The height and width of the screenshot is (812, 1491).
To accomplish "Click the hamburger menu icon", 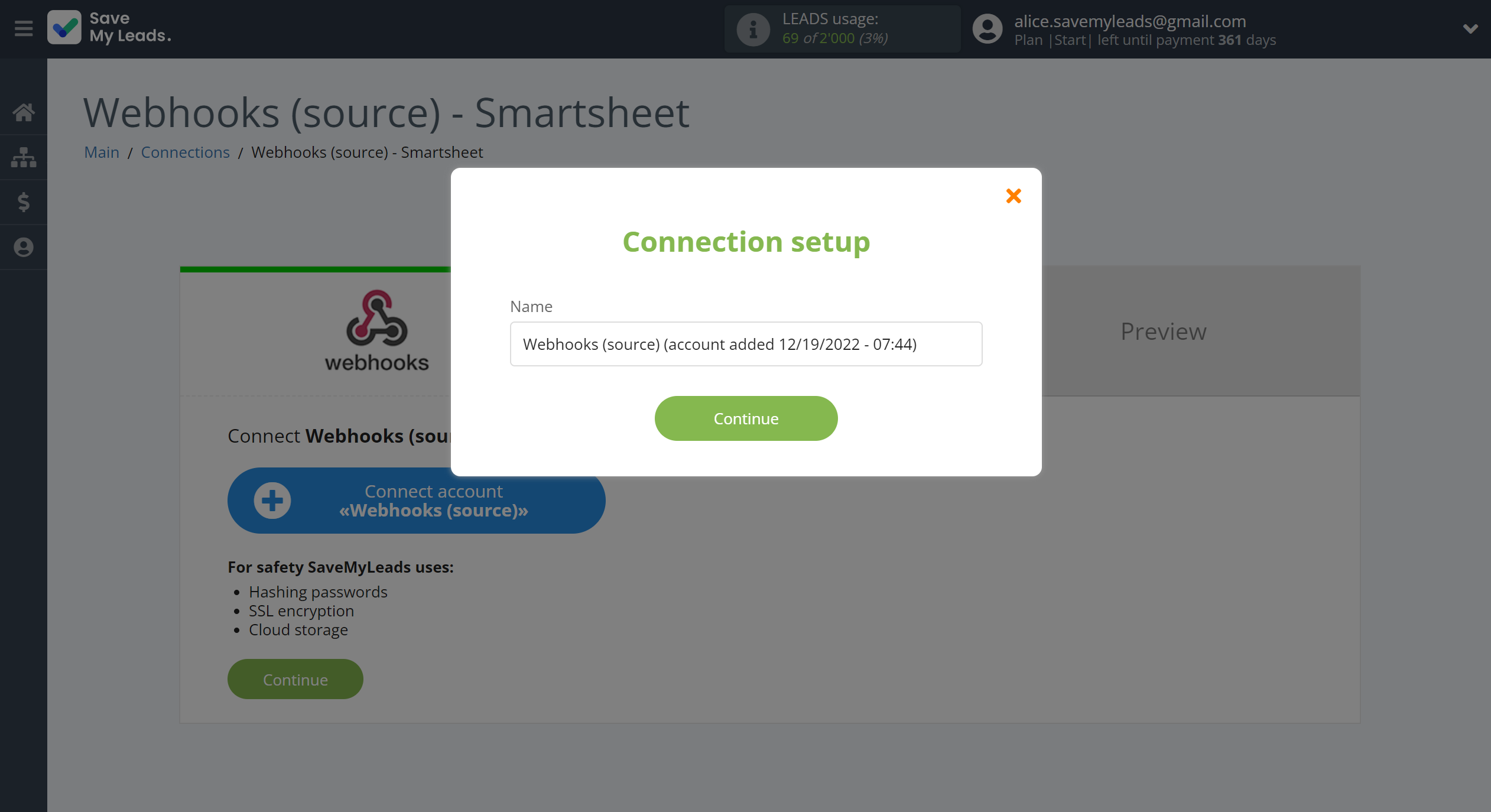I will pyautogui.click(x=23, y=28).
